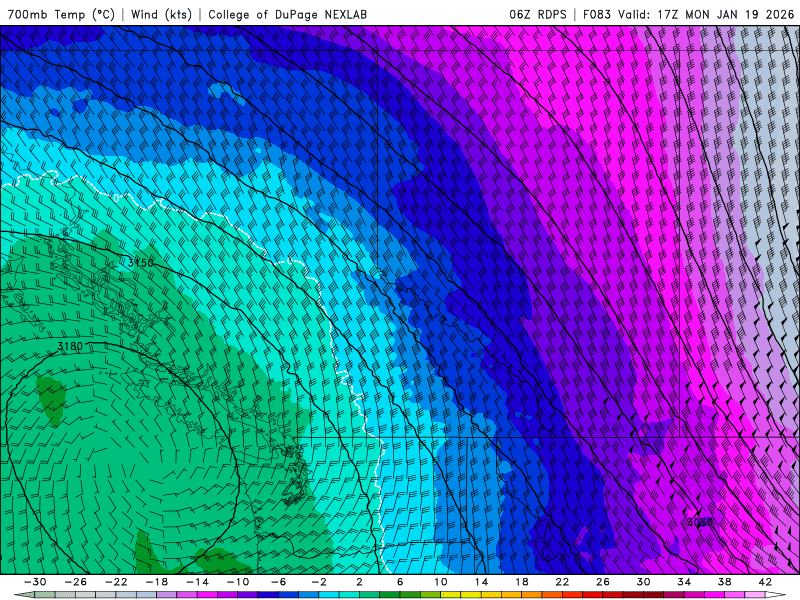Click the 2 colorbar label
Viewport: 800px width, 600px height.
360,582
